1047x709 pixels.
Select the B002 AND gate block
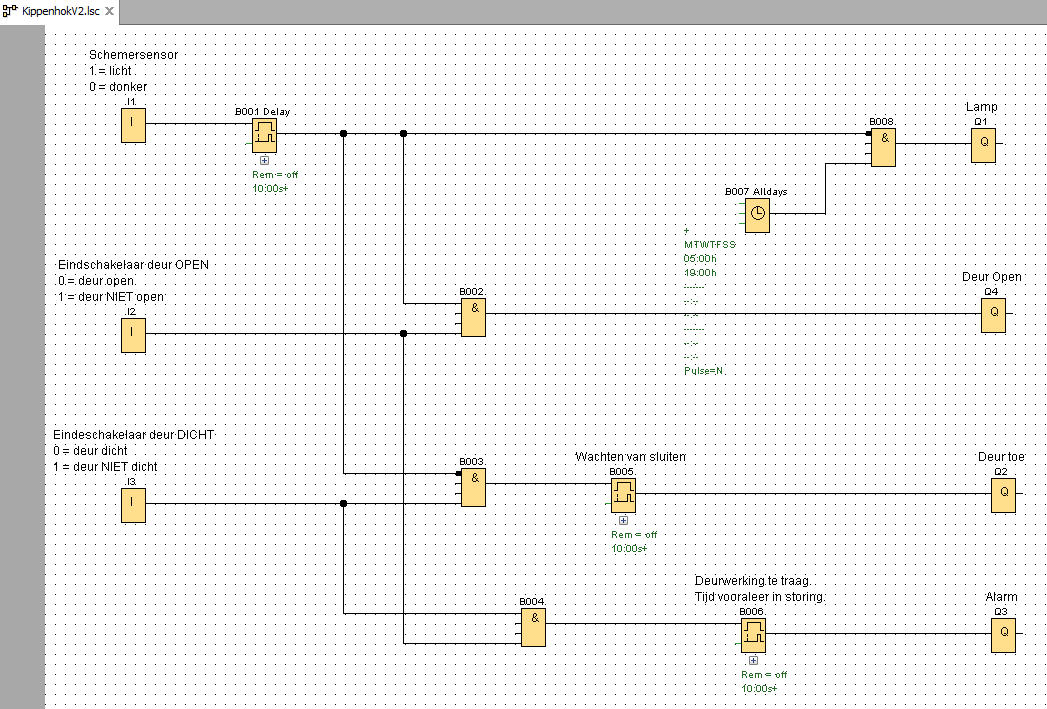473,317
